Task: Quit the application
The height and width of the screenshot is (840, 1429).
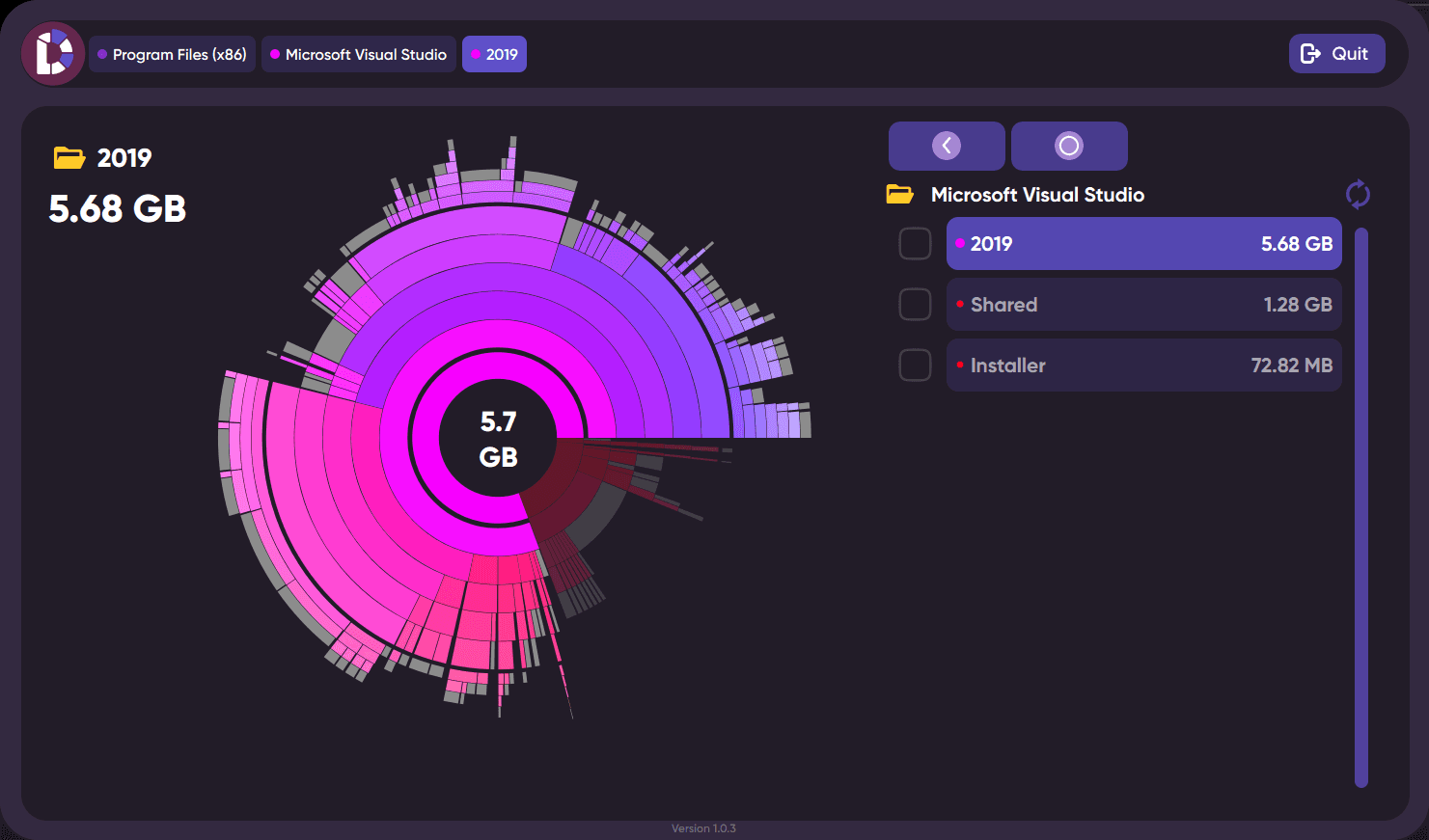Action: click(1336, 54)
